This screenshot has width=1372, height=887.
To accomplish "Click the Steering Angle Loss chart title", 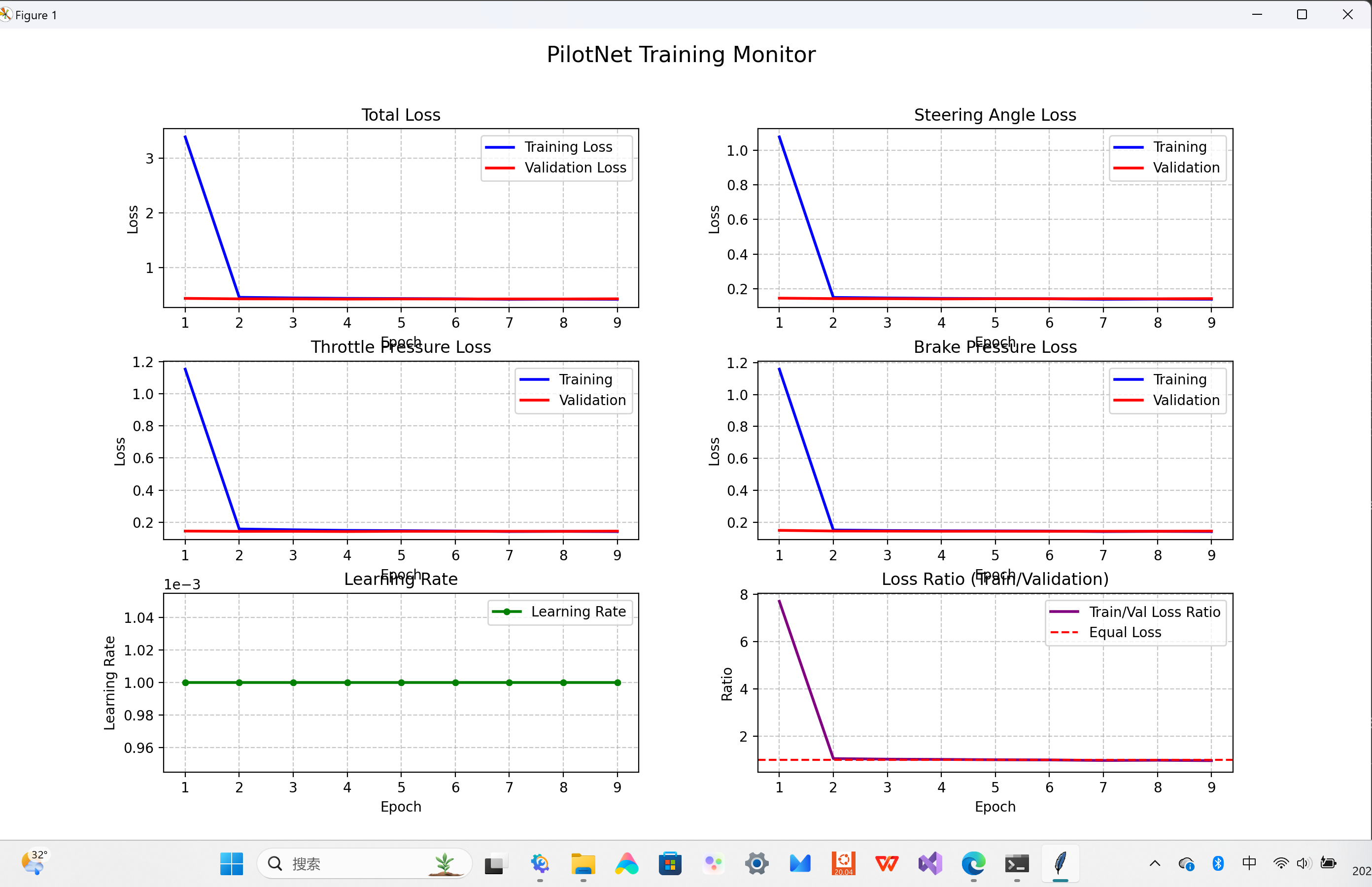I will point(995,115).
